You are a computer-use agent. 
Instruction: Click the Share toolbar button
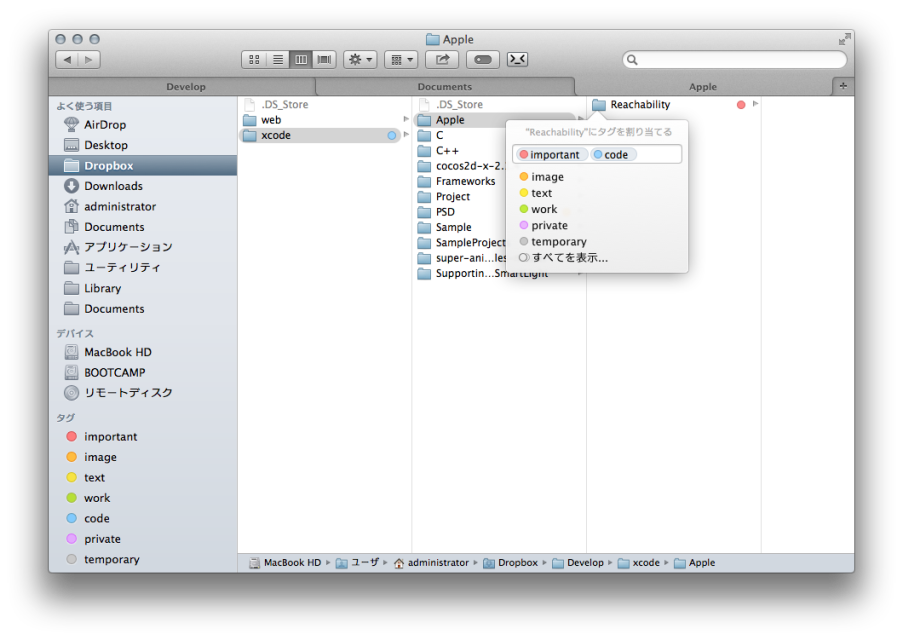[442, 60]
